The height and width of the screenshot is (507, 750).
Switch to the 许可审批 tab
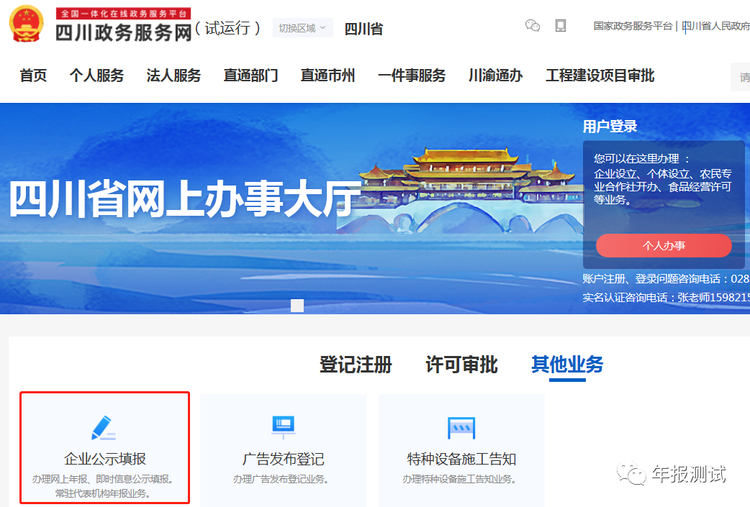462,364
